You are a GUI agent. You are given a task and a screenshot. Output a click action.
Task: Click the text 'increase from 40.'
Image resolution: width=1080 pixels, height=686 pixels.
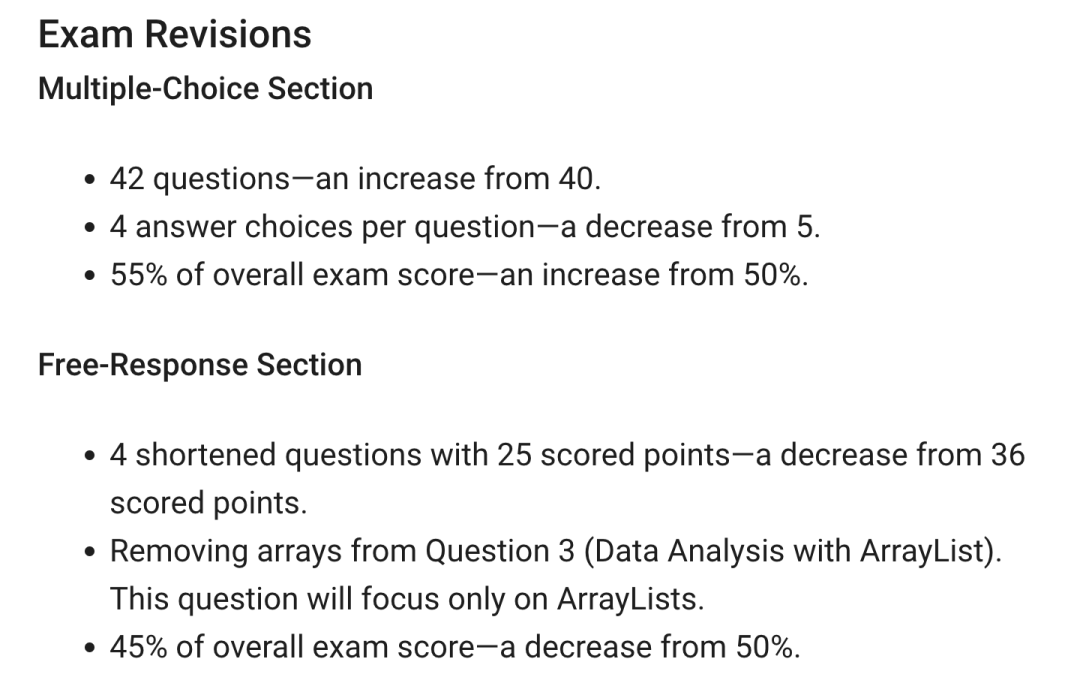(479, 179)
